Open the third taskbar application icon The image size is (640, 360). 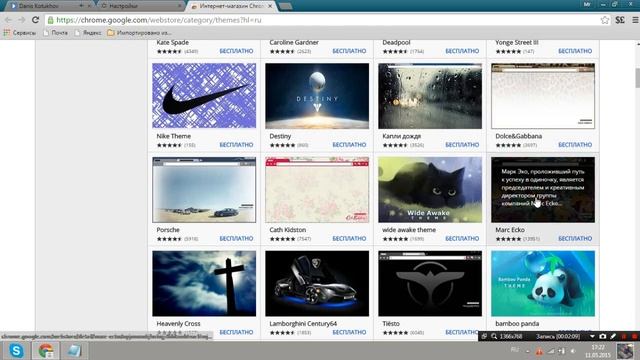click(75, 351)
